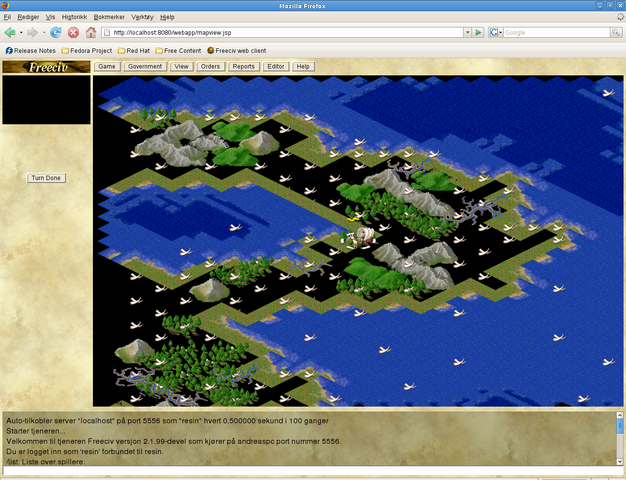Click the "Starter tjeneren..." log line

[x=36, y=431]
